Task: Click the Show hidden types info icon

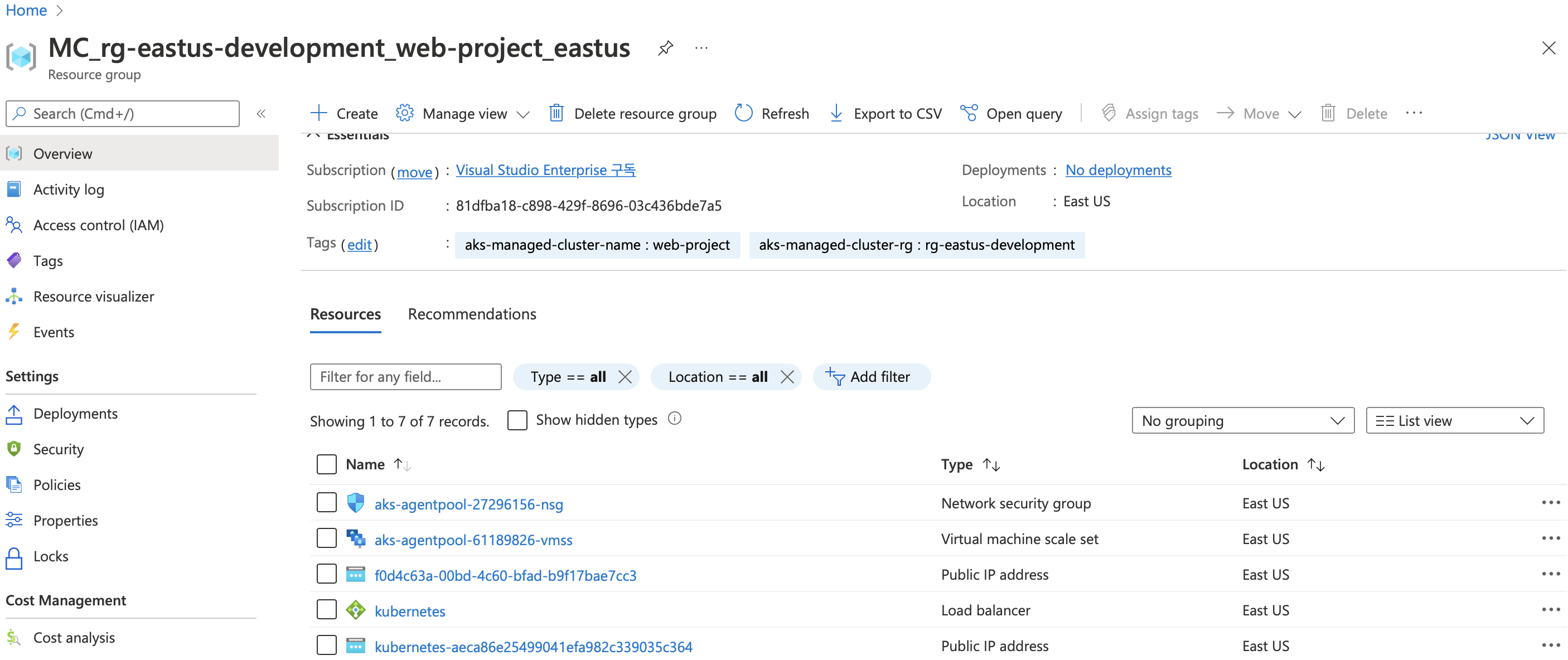Action: pos(675,419)
